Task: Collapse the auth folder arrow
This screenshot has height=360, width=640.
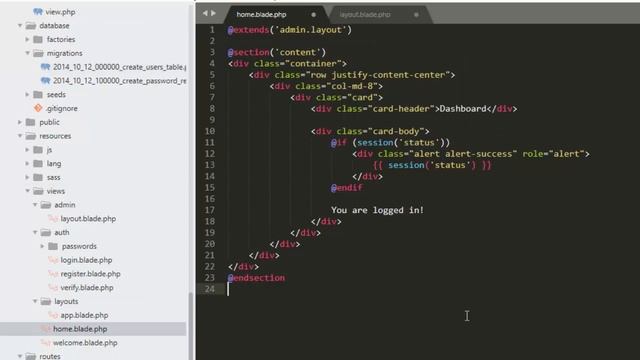Action: pos(35,232)
